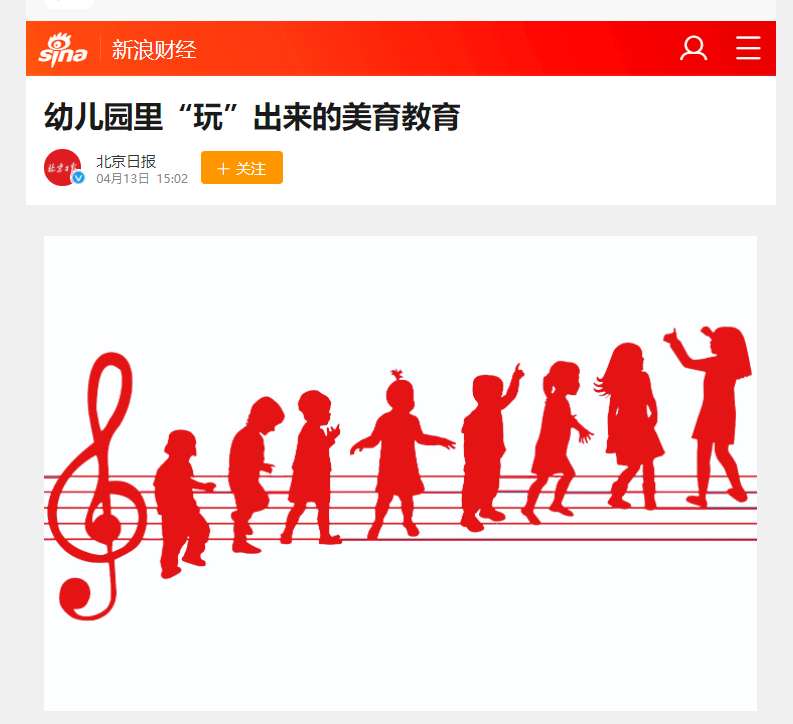Follow the author with 关注 button
Image resolution: width=793 pixels, height=724 pixels.
(242, 167)
